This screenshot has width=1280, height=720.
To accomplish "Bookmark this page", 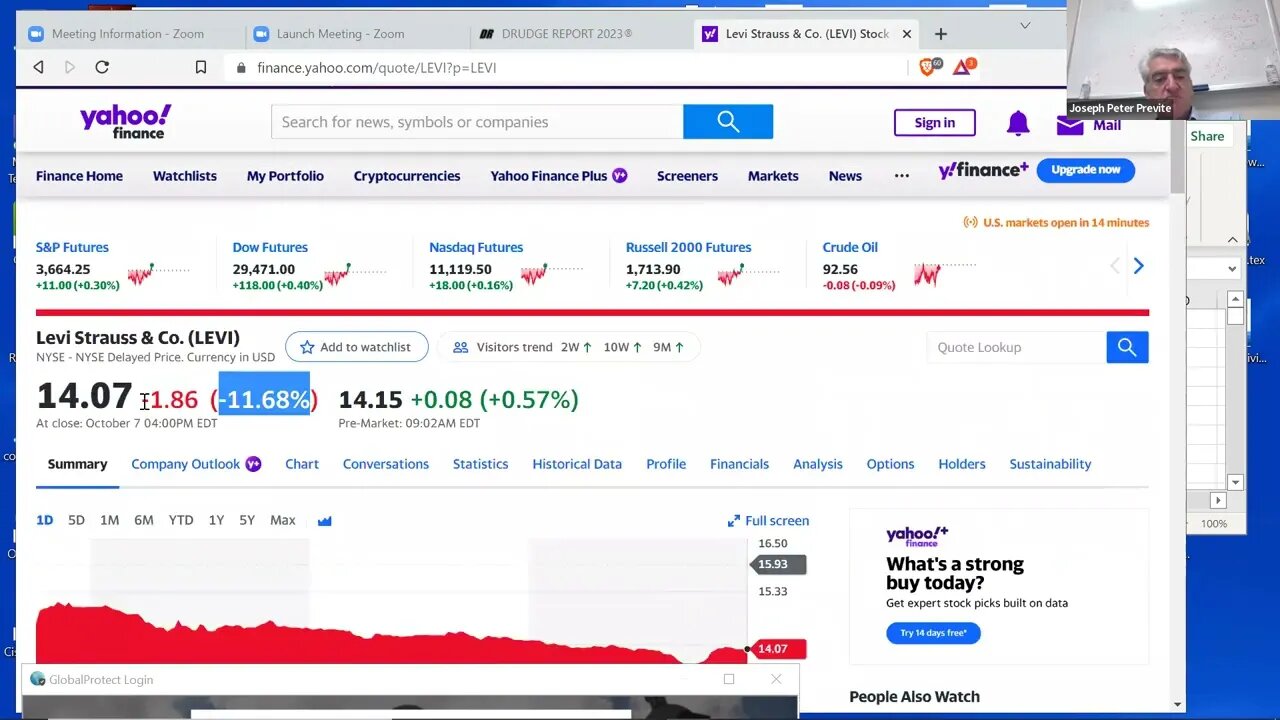I will coord(201,67).
